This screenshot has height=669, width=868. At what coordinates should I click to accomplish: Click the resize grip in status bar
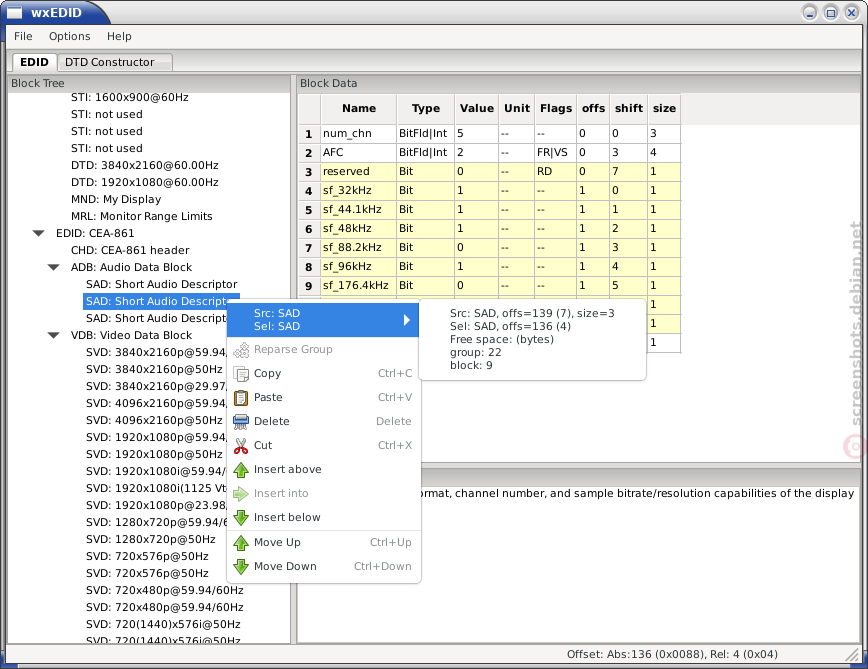[852, 655]
